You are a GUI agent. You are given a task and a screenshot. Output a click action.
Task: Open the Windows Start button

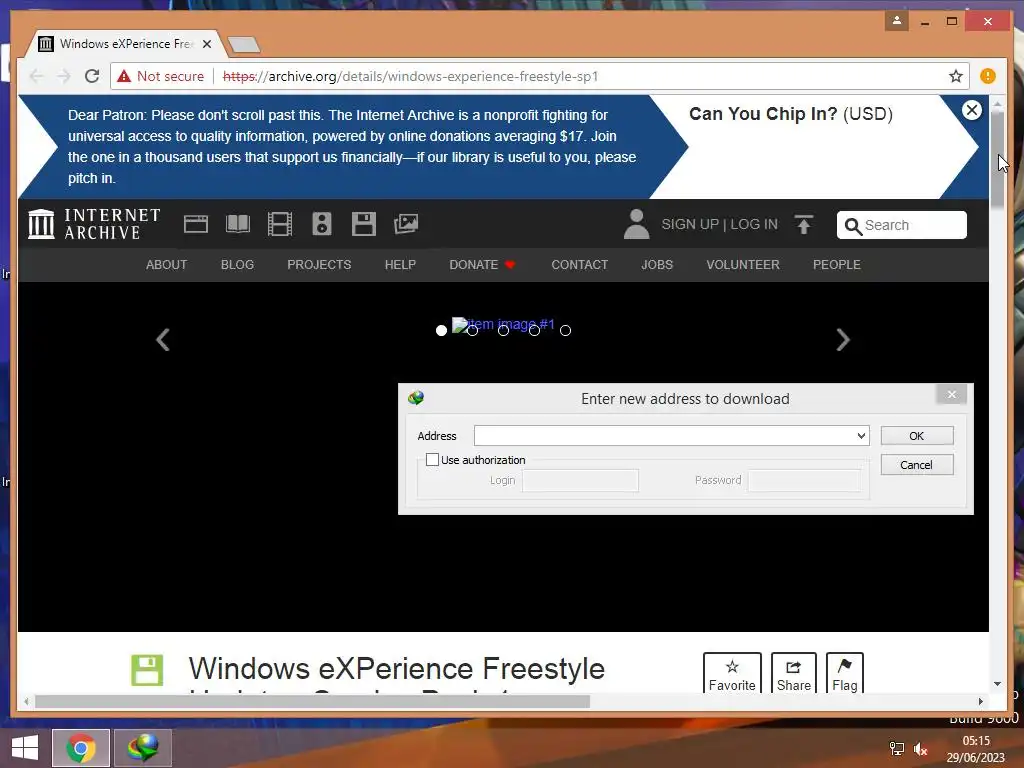25,748
